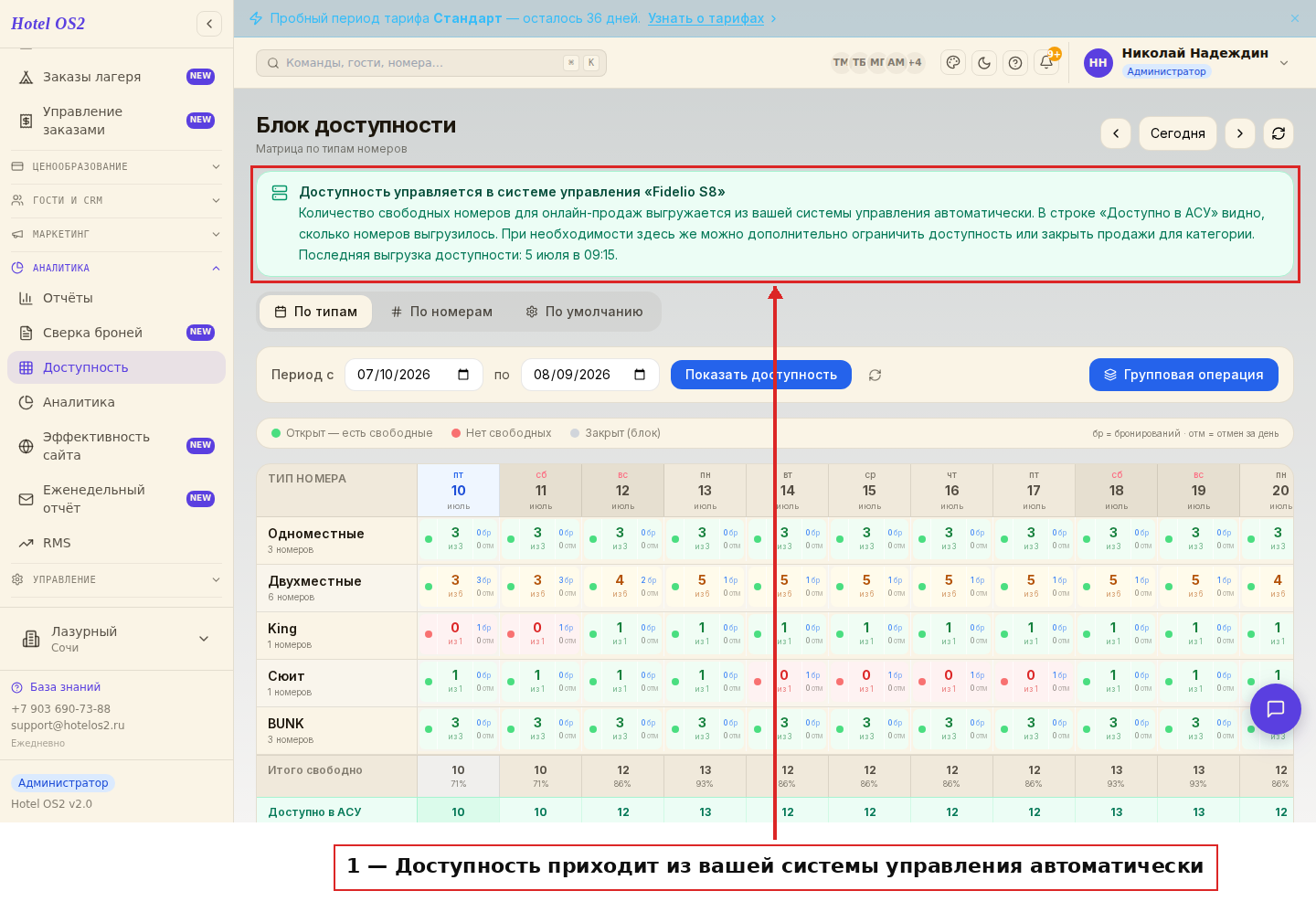Click the Администратор role badge in sidebar

tap(63, 783)
